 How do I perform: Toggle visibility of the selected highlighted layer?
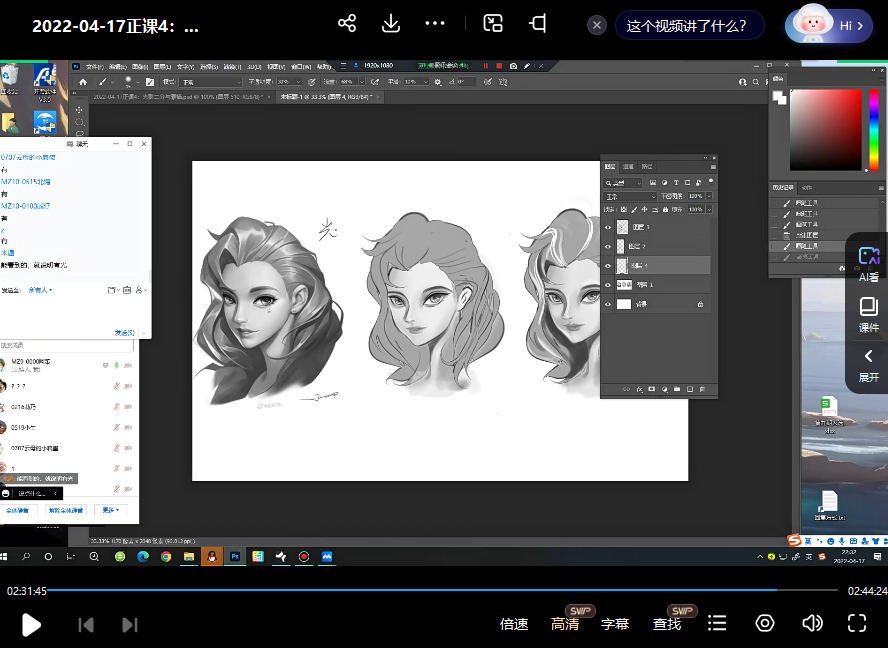608,266
